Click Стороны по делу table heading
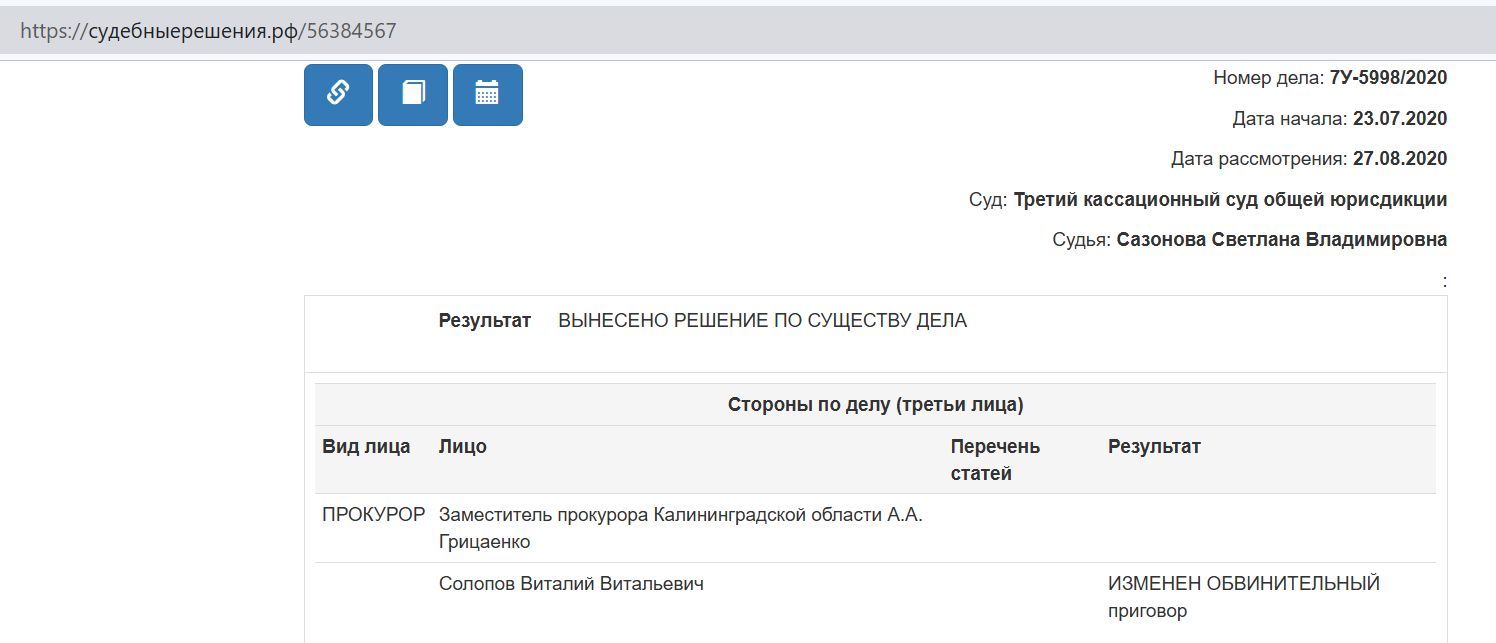Screen dimensions: 1496x643 point(876,405)
